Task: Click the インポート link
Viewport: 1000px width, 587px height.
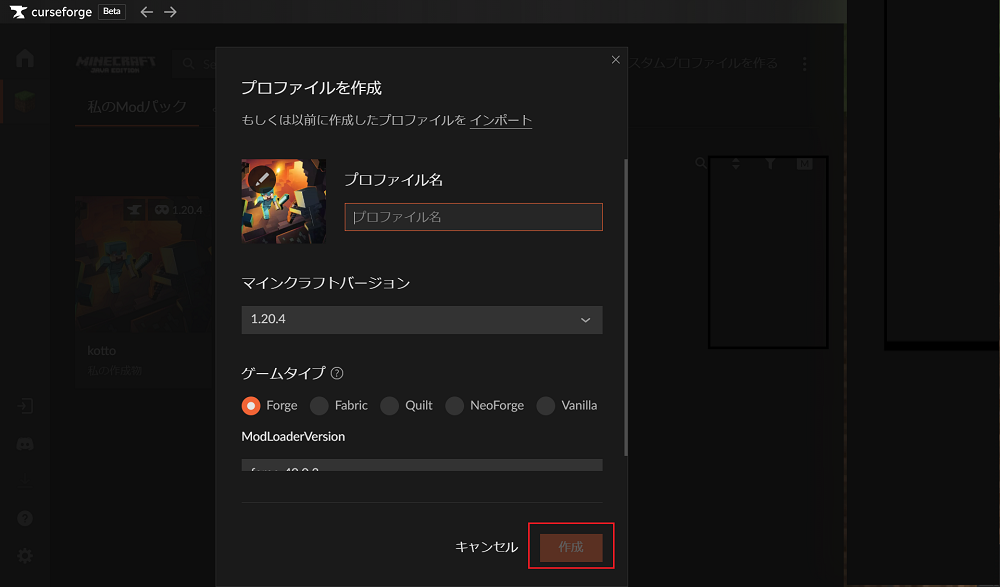Action: pyautogui.click(x=500, y=120)
